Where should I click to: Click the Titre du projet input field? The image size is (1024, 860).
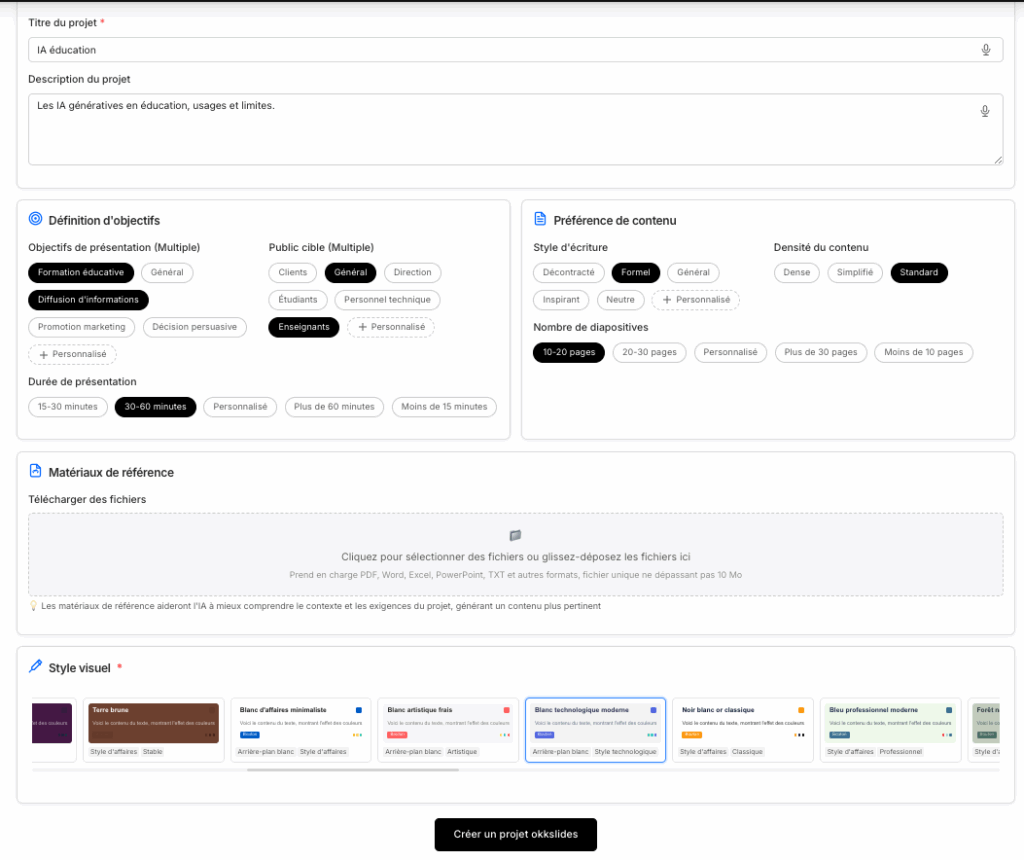(500, 50)
